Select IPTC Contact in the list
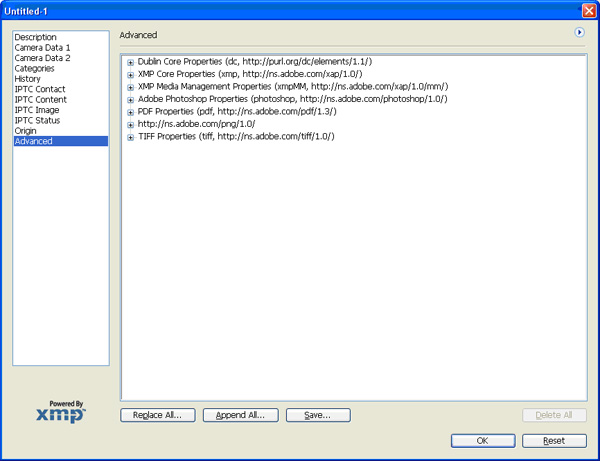The height and width of the screenshot is (461, 600). click(x=39, y=90)
